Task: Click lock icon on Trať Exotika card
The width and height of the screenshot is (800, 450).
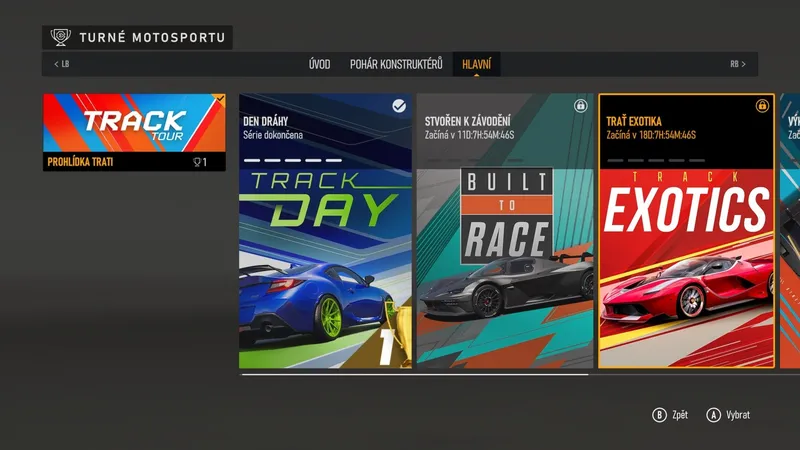Action: [762, 106]
